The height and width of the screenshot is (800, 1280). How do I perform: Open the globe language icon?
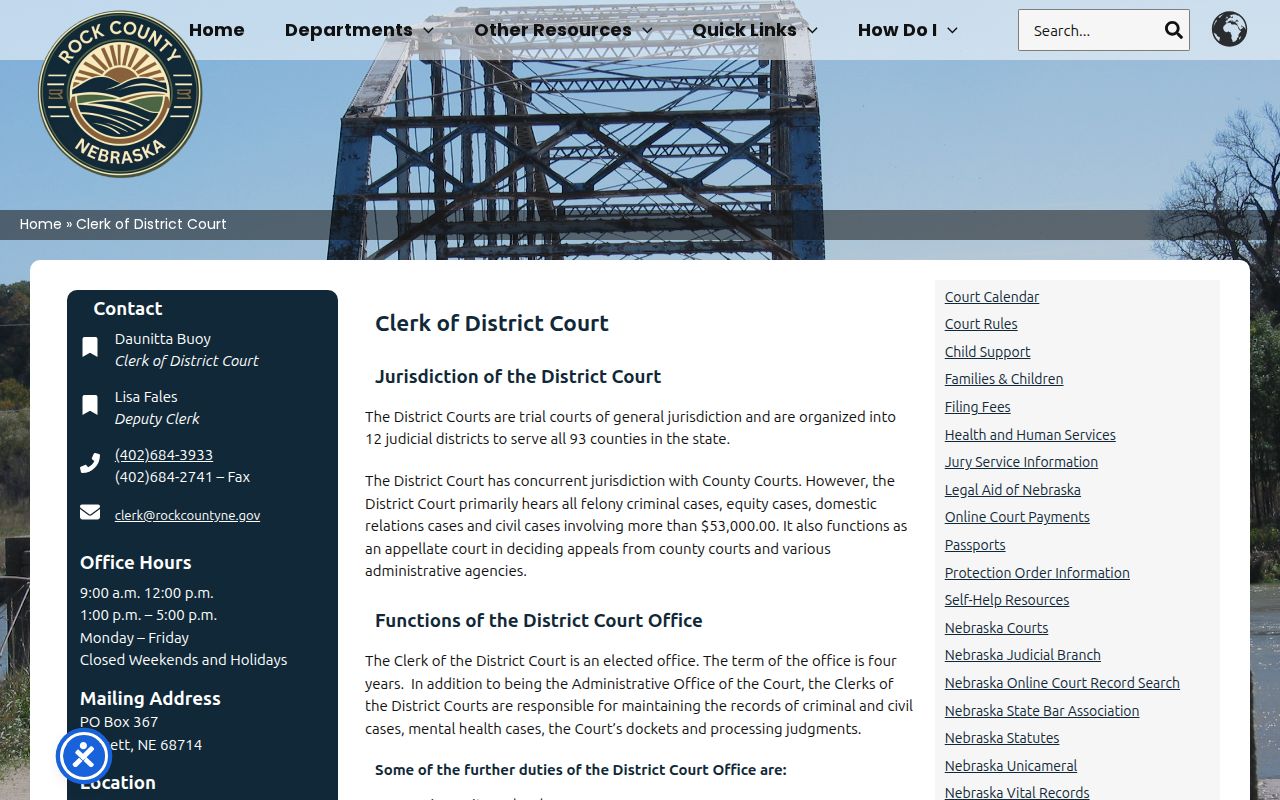tap(1229, 29)
